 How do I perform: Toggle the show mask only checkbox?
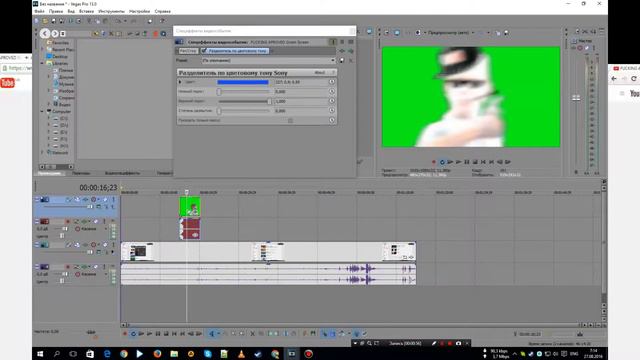291,120
